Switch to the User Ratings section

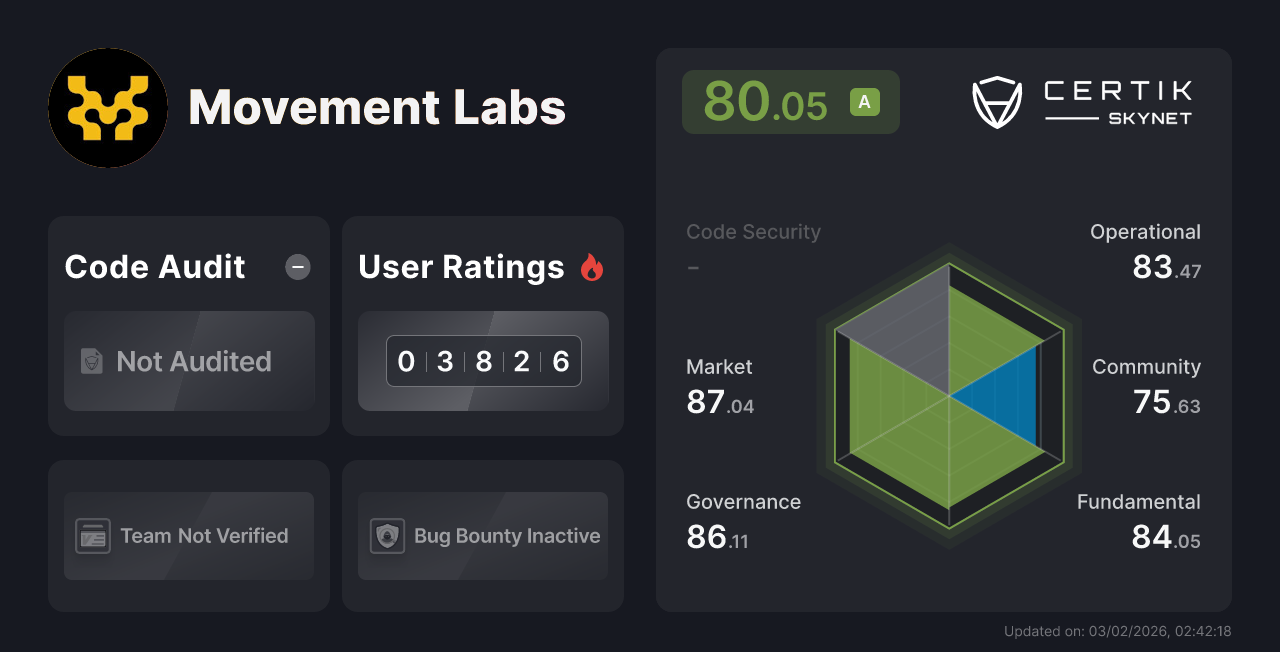pos(460,266)
